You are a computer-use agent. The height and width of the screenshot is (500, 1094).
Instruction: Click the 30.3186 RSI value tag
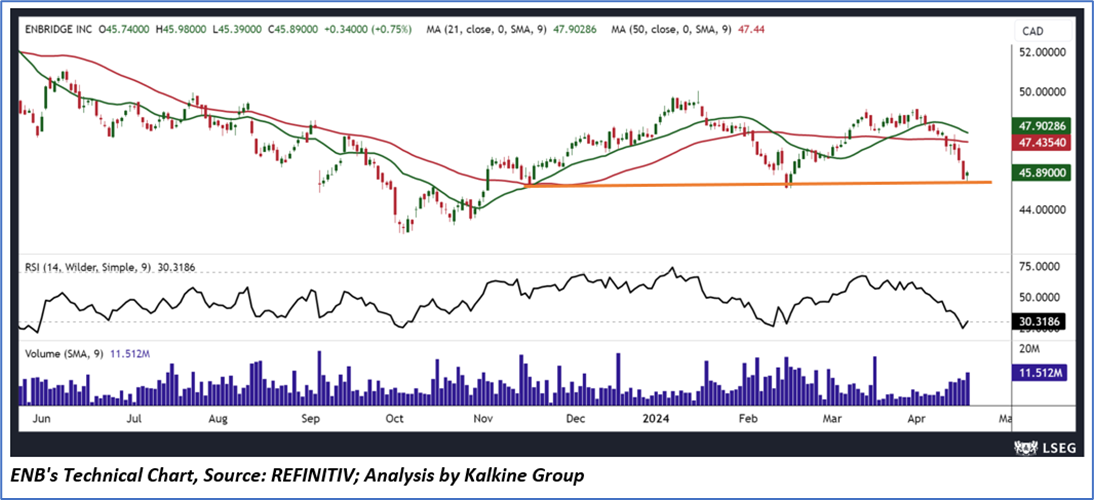coord(1036,321)
